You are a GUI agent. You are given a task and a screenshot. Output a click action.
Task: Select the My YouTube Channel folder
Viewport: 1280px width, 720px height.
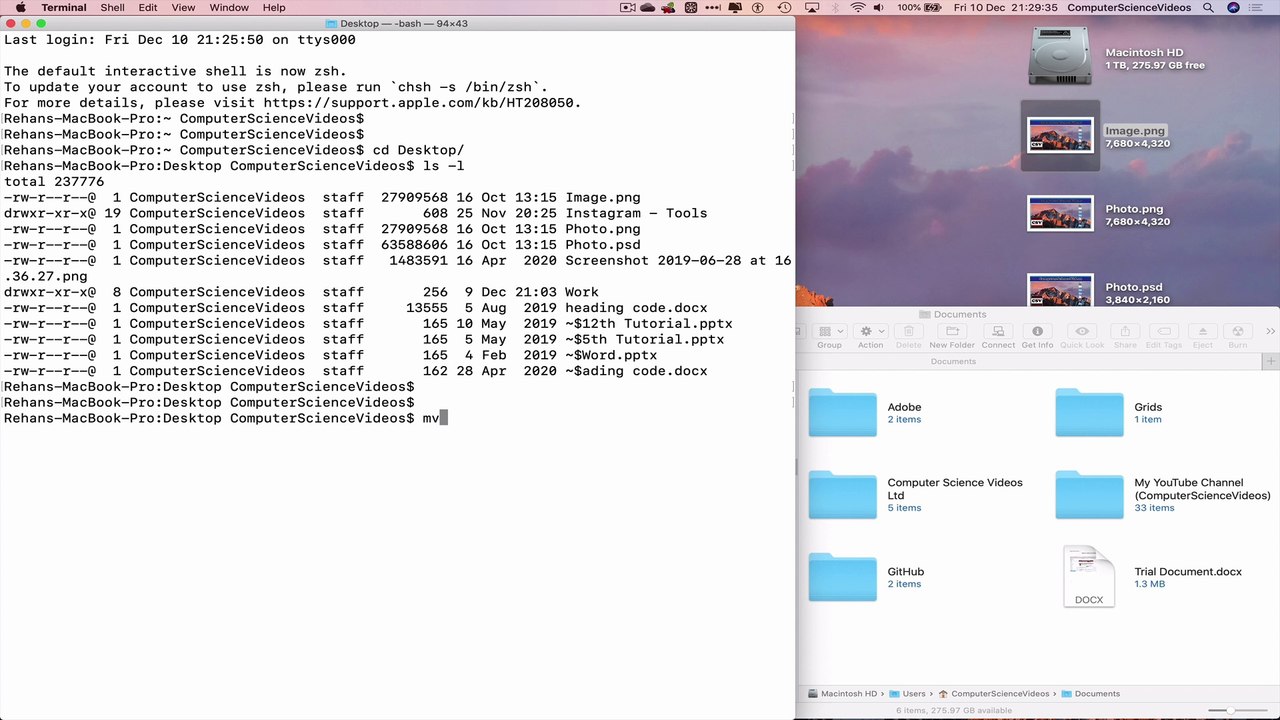click(1089, 495)
